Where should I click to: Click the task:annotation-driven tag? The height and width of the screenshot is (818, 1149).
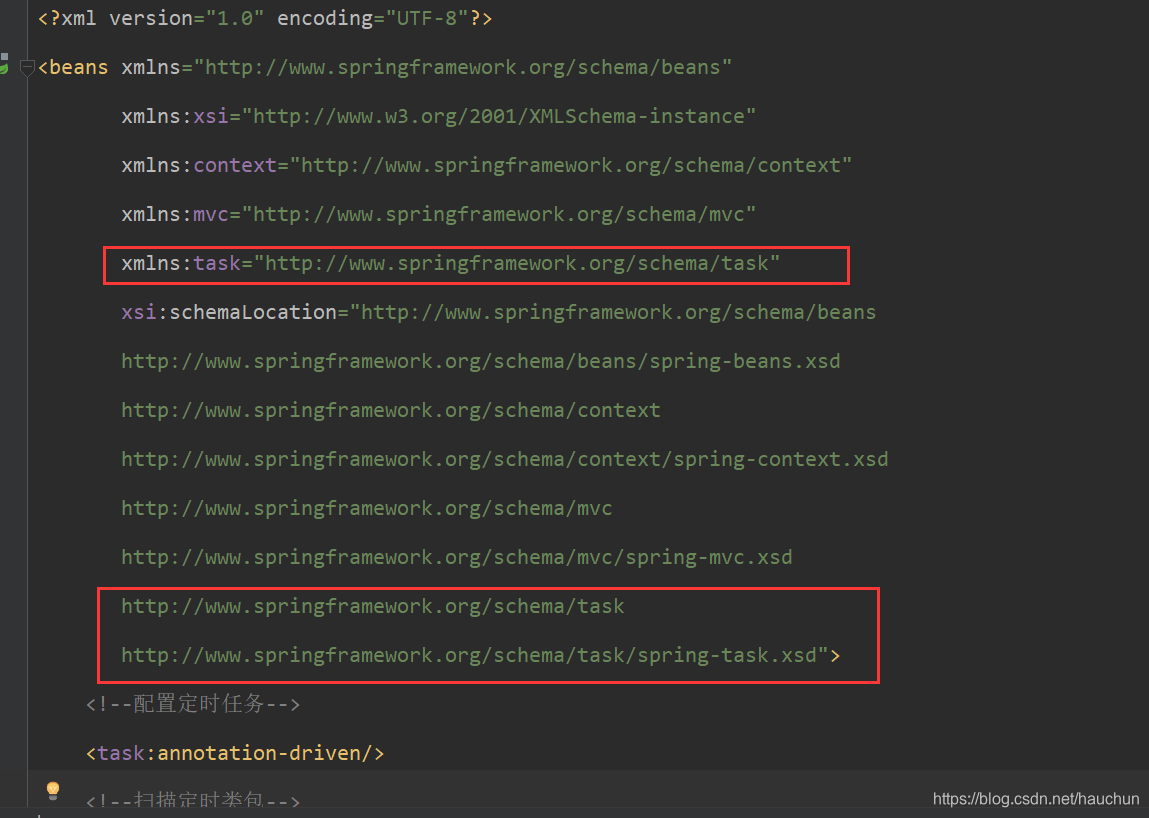tap(235, 753)
